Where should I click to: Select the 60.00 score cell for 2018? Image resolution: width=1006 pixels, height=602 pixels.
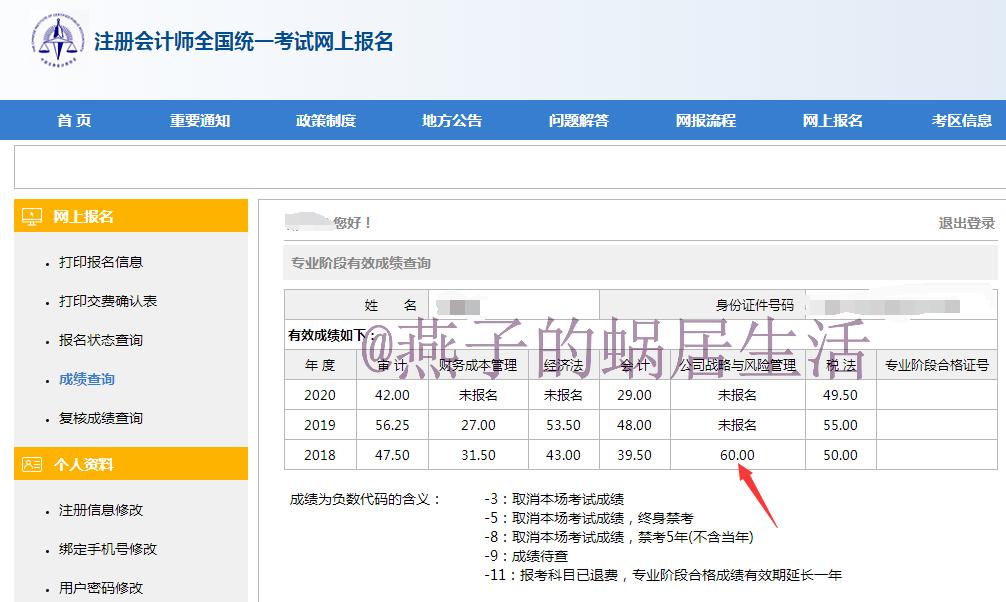pyautogui.click(x=738, y=454)
